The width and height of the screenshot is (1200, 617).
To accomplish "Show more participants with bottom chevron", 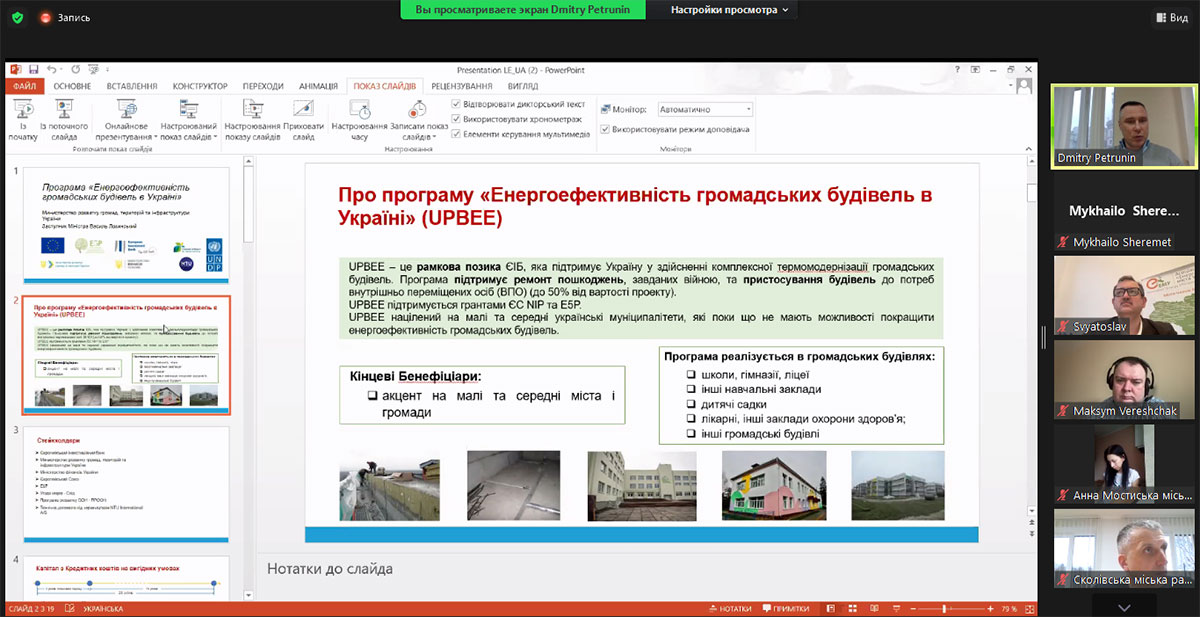I will click(1124, 607).
